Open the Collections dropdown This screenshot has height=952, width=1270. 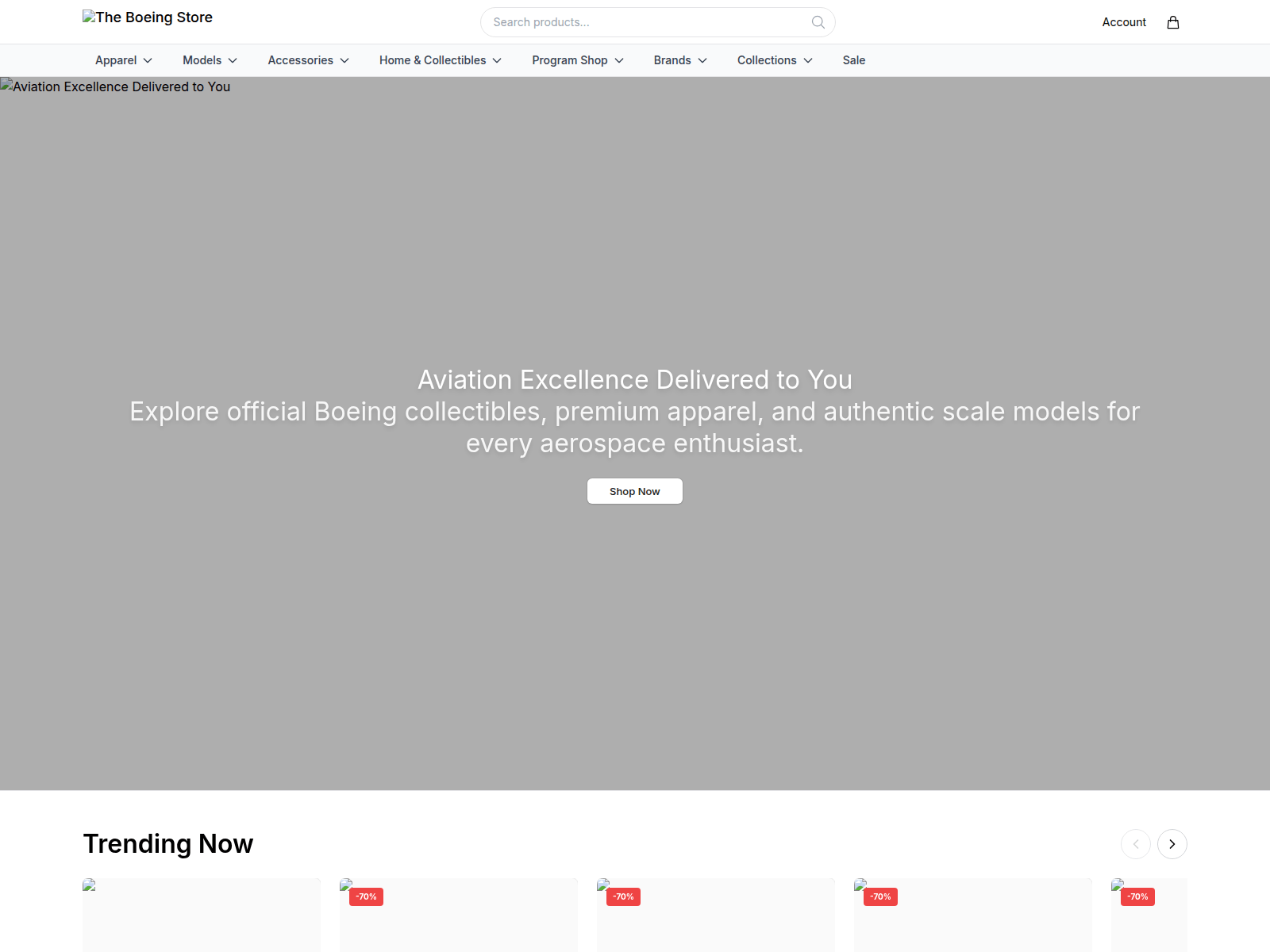[775, 60]
